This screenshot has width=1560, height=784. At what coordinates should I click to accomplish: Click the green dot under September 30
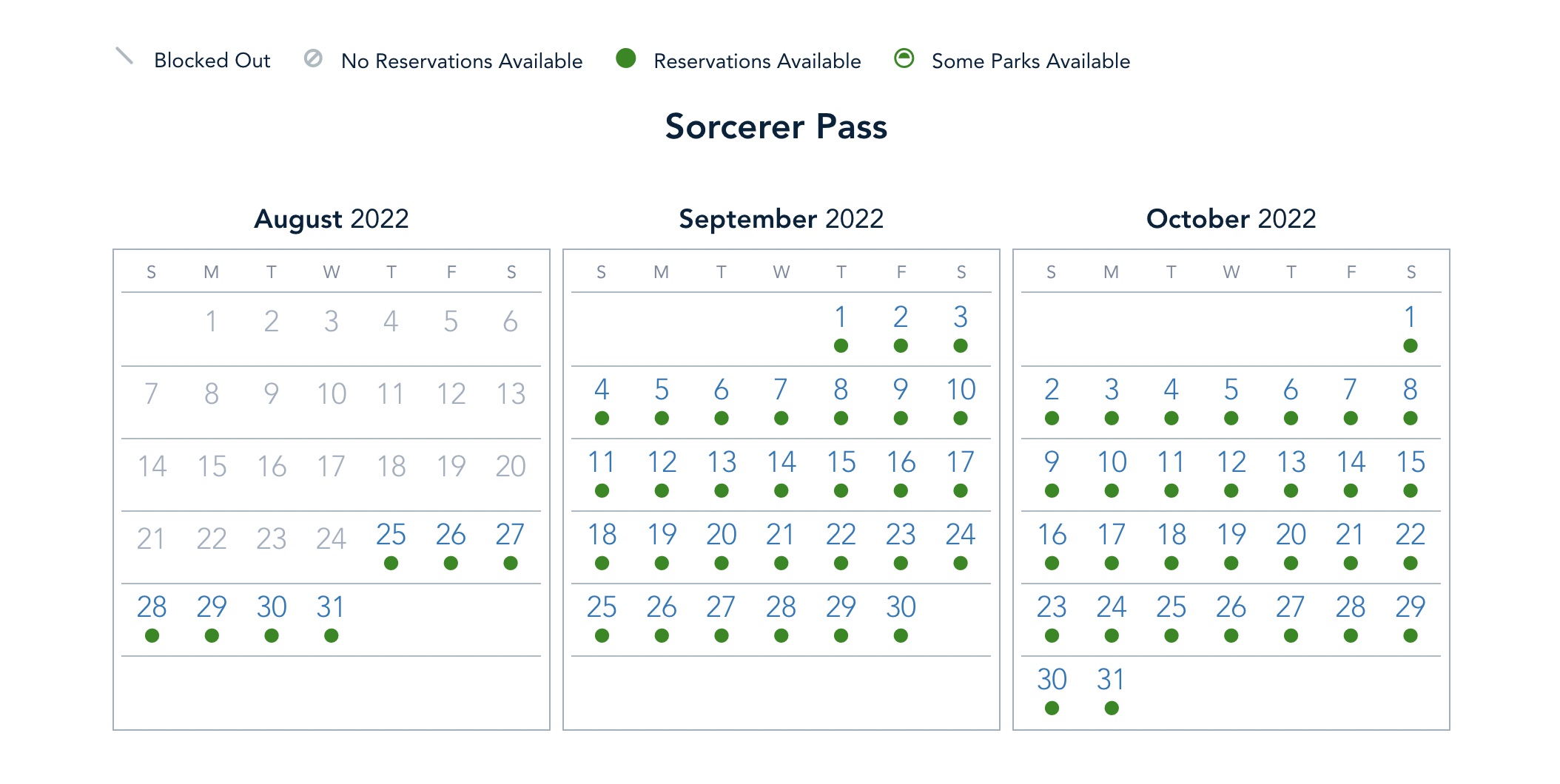[901, 636]
